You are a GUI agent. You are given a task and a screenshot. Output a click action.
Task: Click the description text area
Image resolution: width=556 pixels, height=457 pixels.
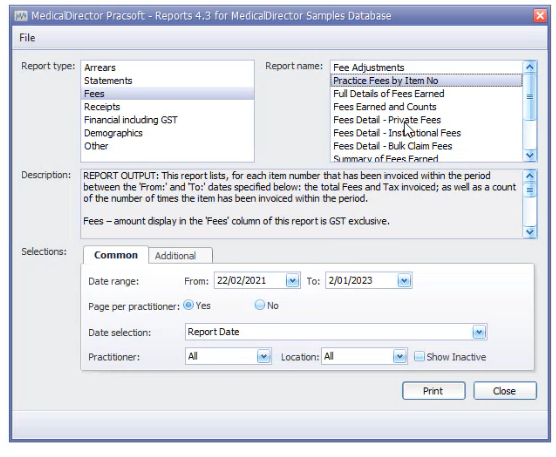point(302,204)
